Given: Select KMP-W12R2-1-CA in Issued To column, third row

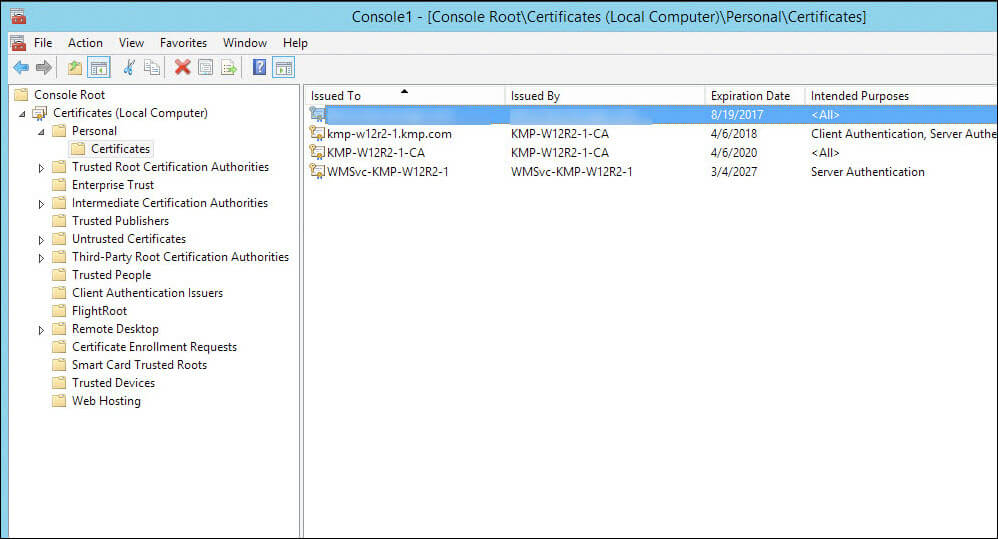Looking at the screenshot, I should tap(376, 153).
